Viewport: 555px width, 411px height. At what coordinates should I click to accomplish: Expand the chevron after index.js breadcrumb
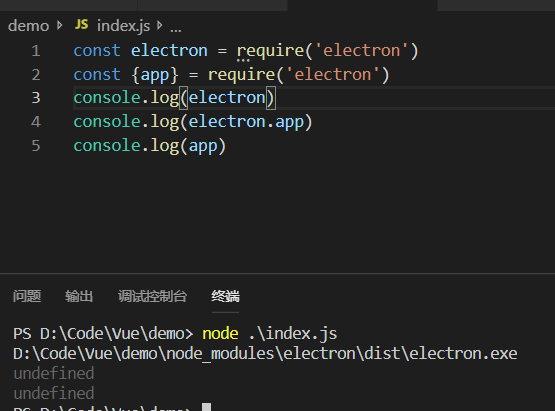(x=160, y=25)
